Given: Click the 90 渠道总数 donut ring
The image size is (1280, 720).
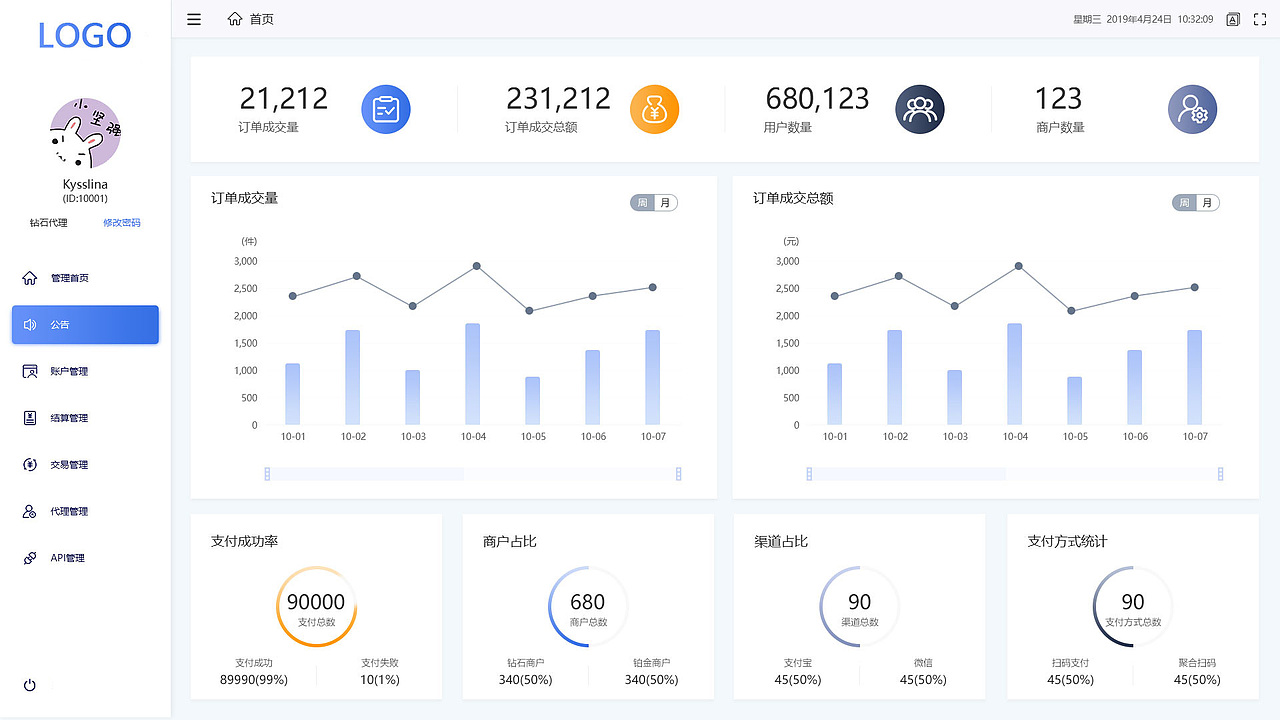Looking at the screenshot, I should (859, 607).
